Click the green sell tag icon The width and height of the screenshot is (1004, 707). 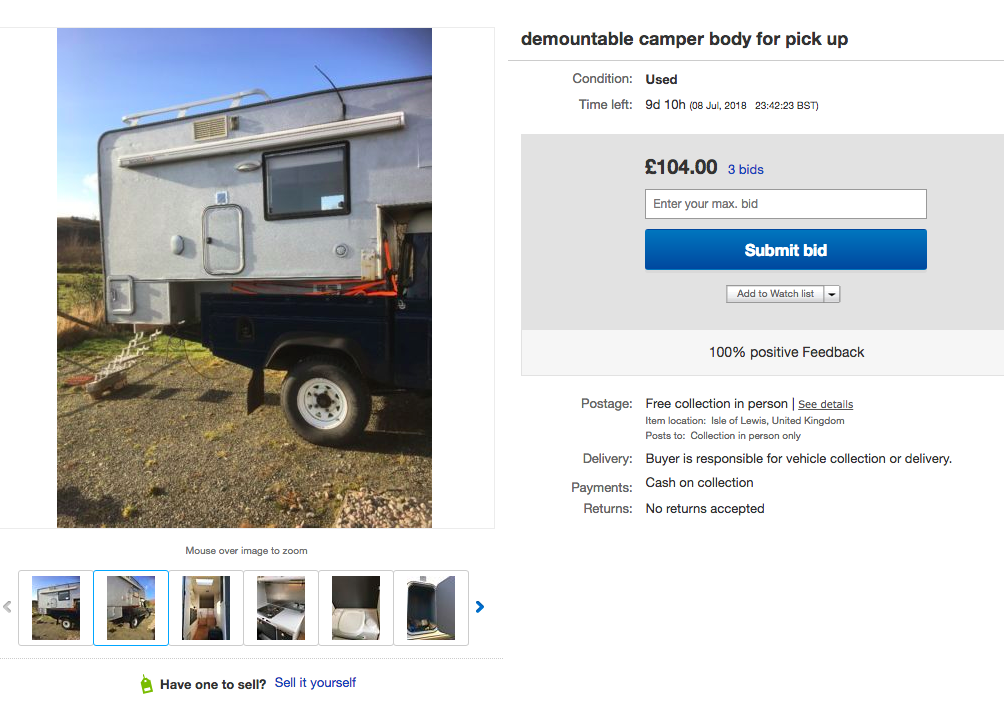146,685
